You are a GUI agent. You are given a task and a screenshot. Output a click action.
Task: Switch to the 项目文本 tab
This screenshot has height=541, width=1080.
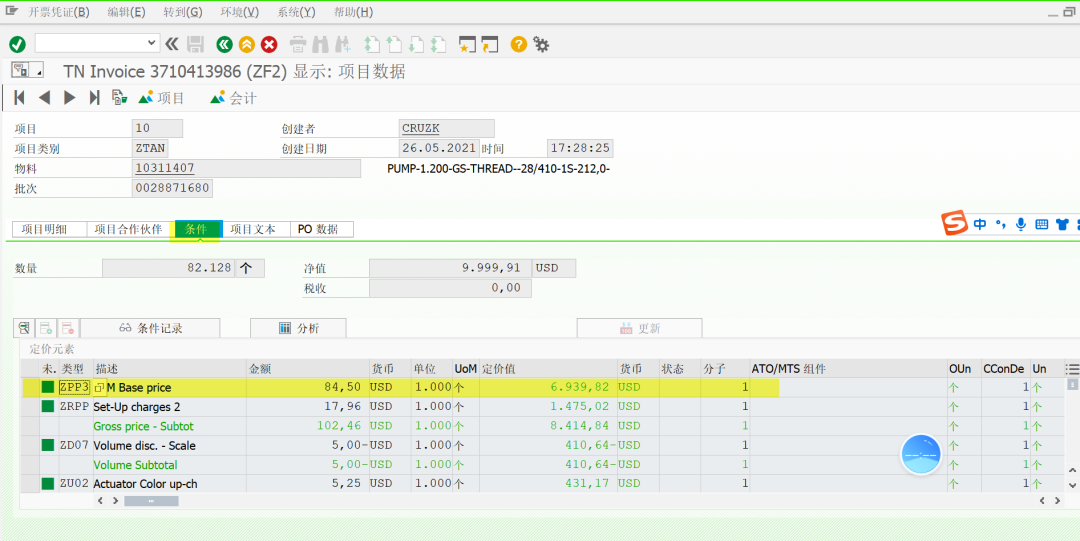(253, 229)
